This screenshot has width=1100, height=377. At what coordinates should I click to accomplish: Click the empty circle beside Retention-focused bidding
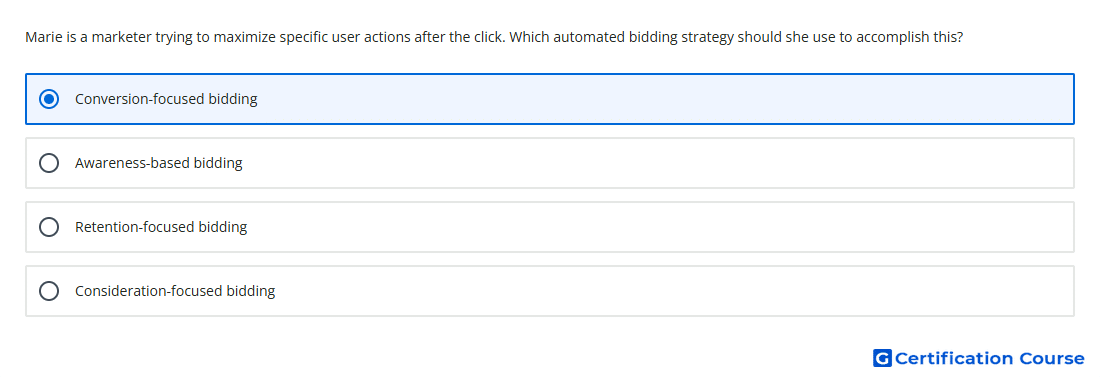(49, 227)
